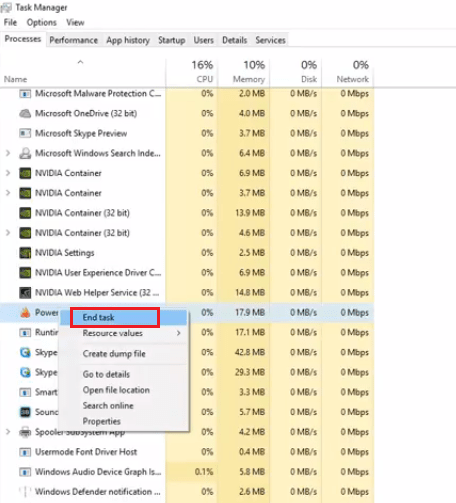Expand the NVIDIA Container 3.7 MB row
This screenshot has height=503, width=456.
8,193
